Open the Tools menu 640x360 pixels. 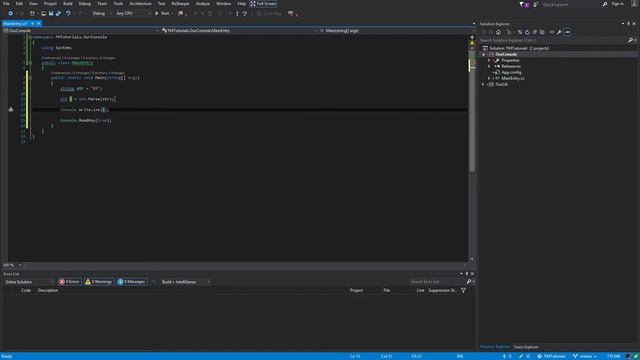(118, 4)
